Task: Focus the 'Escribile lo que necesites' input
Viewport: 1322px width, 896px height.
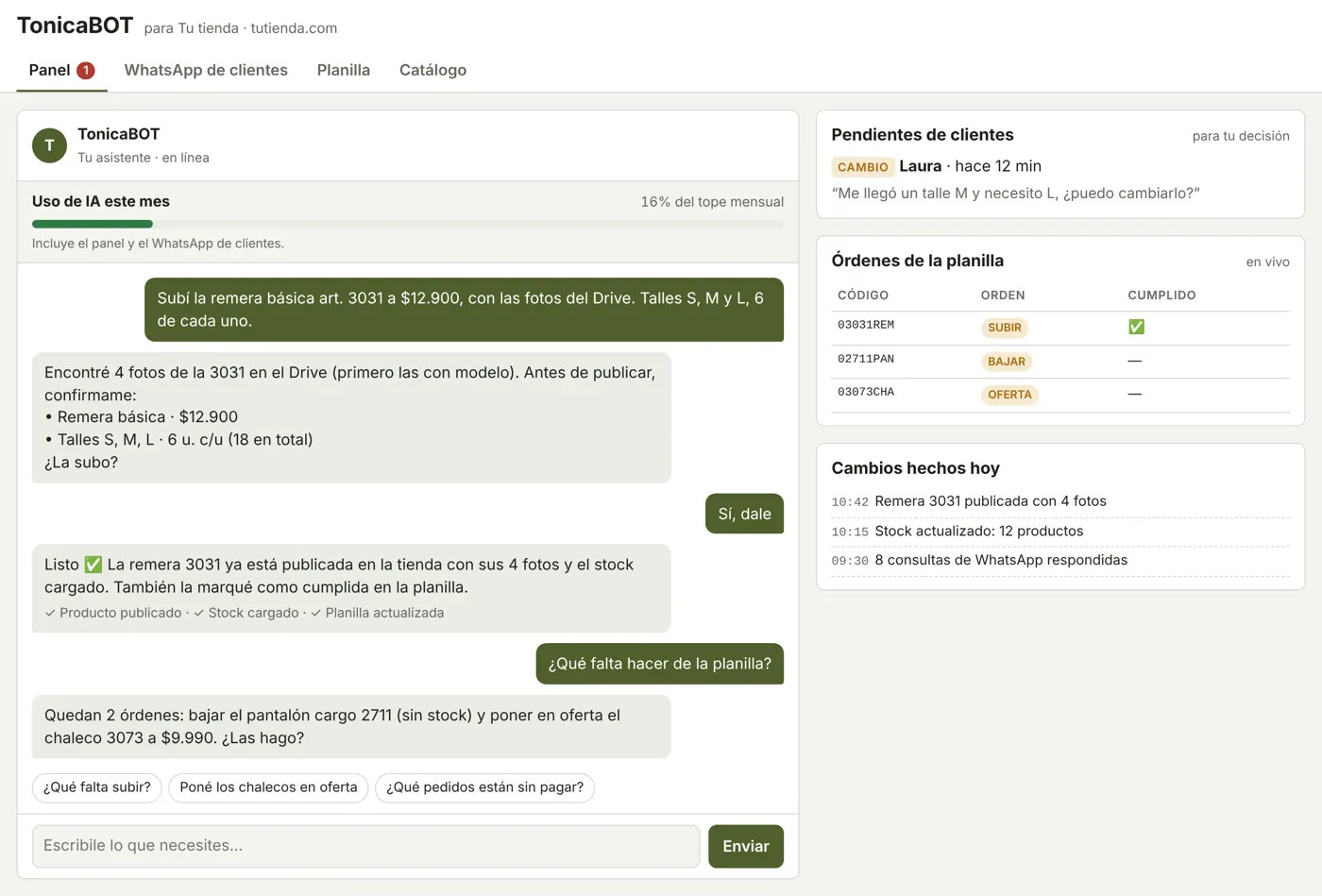Action: click(x=365, y=846)
